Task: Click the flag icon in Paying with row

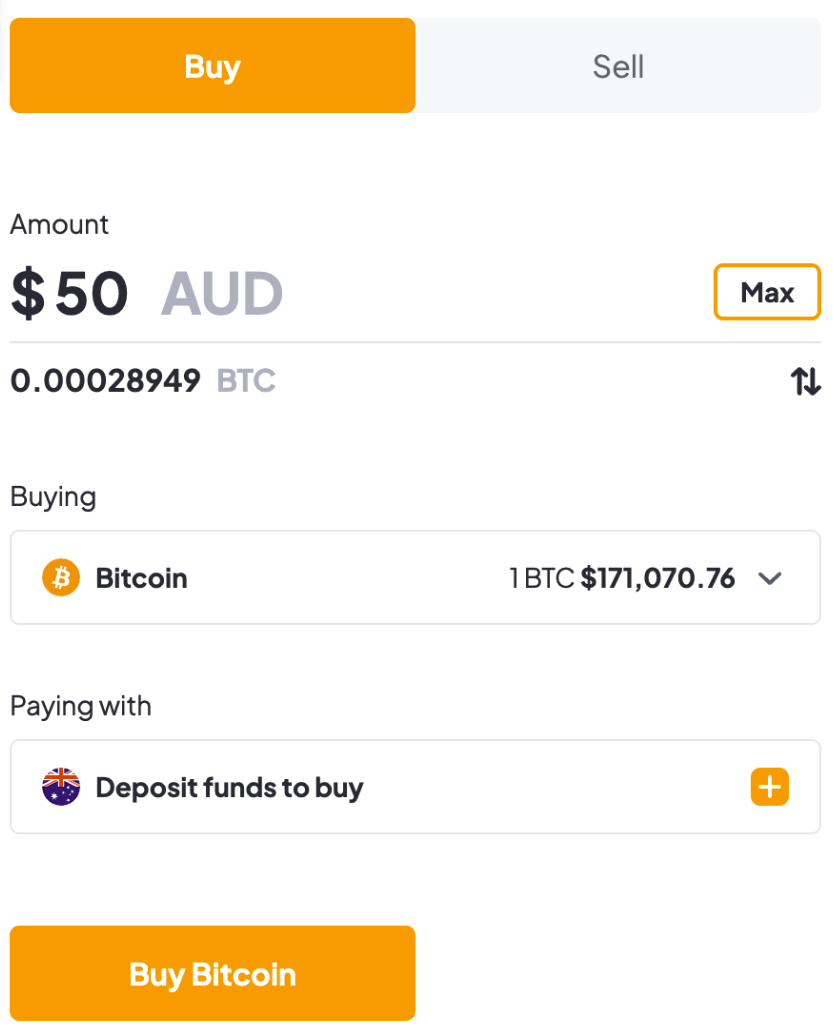Action: coord(59,787)
